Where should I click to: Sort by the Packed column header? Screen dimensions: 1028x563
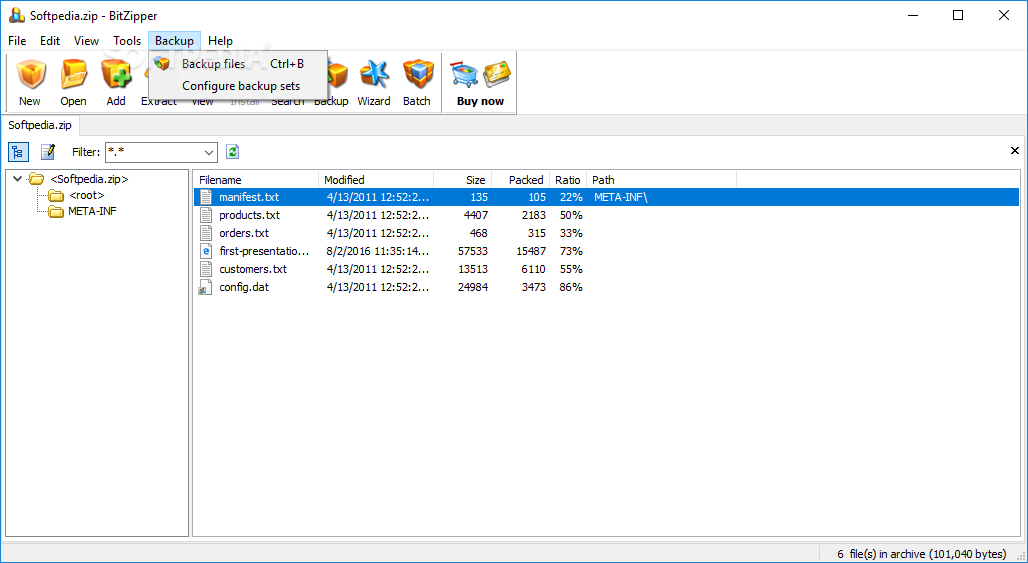pos(521,180)
